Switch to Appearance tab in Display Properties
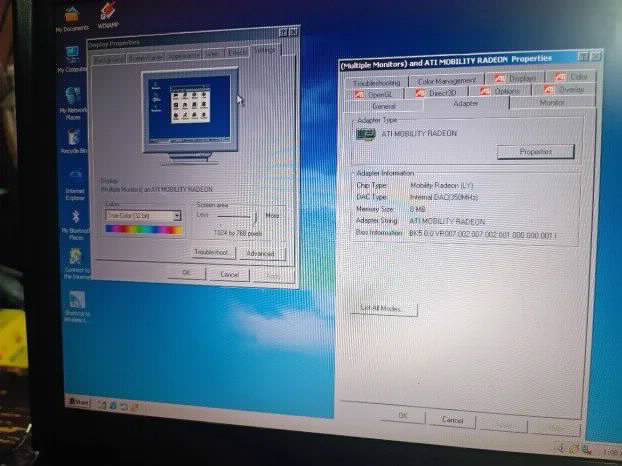 [183, 56]
